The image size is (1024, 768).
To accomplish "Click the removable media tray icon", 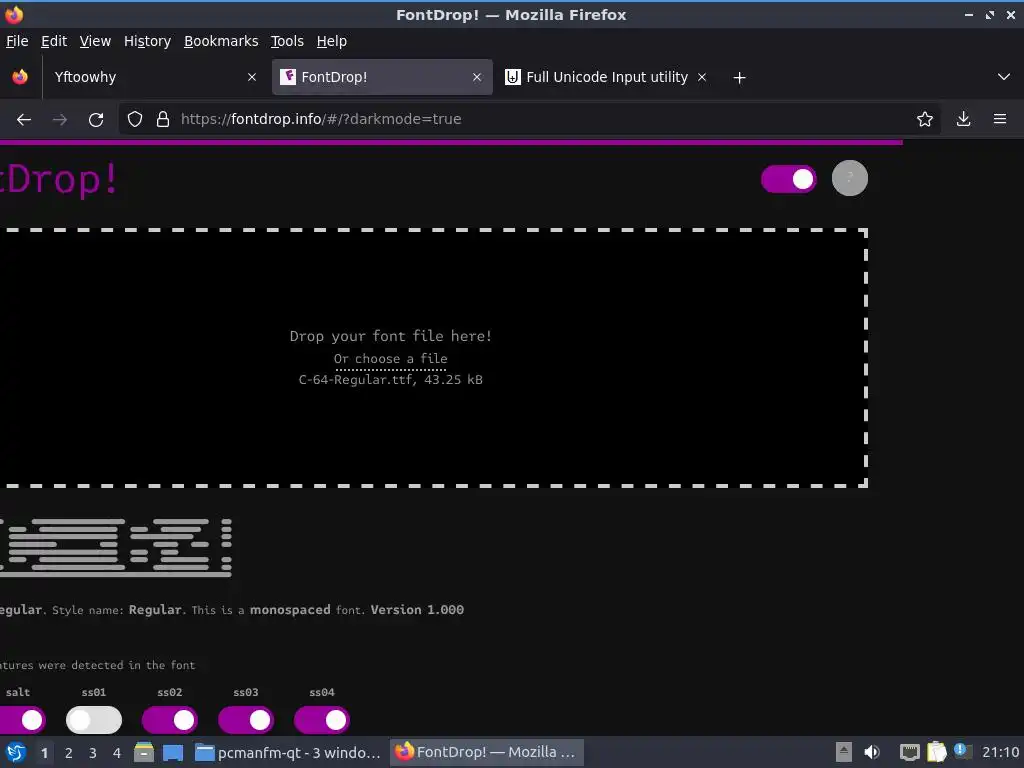I will (x=844, y=752).
